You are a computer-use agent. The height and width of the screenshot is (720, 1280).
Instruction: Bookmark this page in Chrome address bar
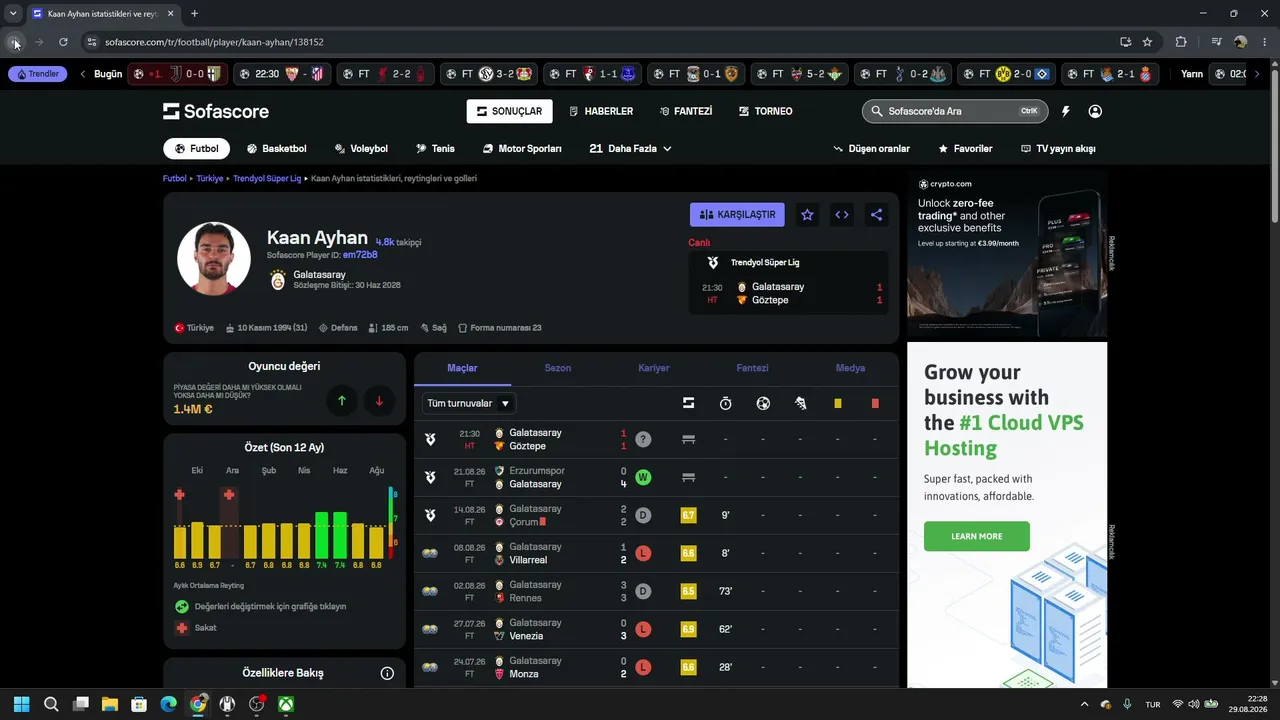(1147, 42)
